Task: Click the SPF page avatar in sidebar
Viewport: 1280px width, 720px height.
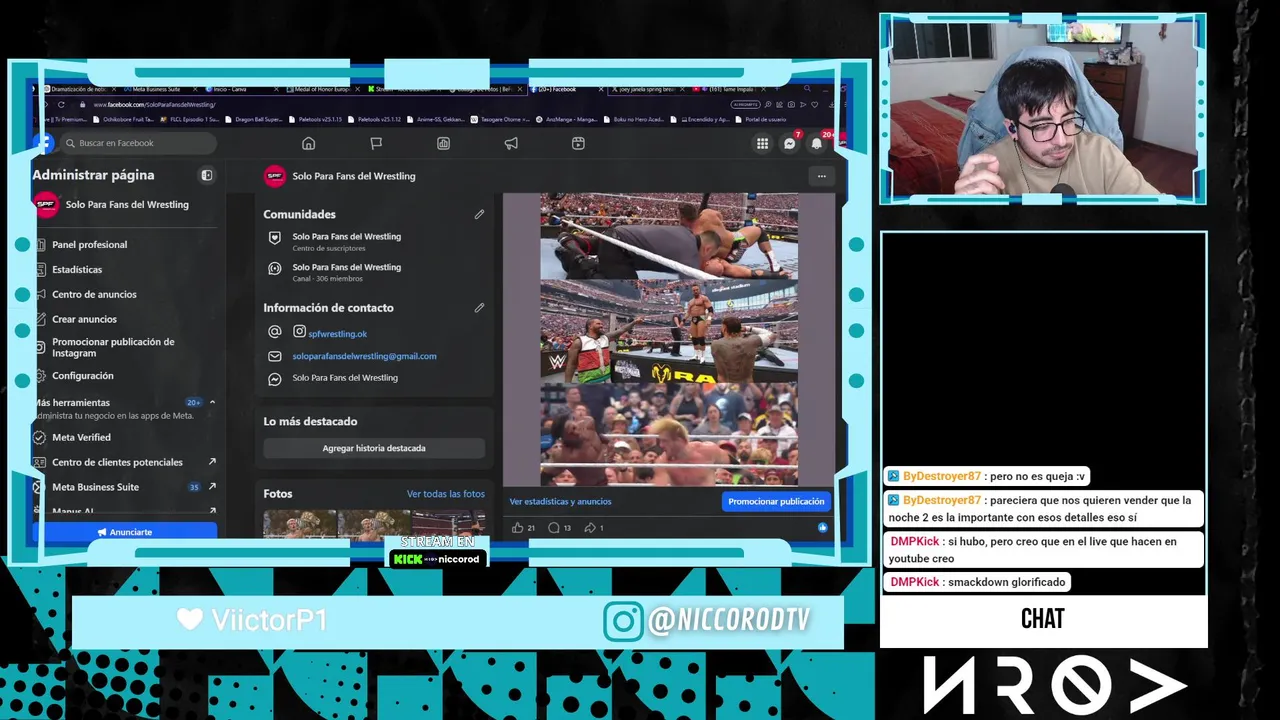Action: [46, 205]
